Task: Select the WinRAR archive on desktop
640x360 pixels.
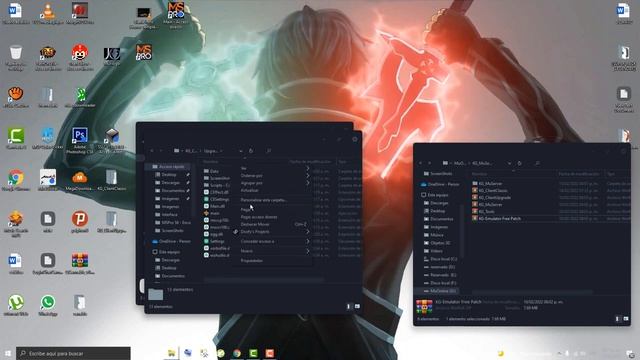Action: [80, 264]
